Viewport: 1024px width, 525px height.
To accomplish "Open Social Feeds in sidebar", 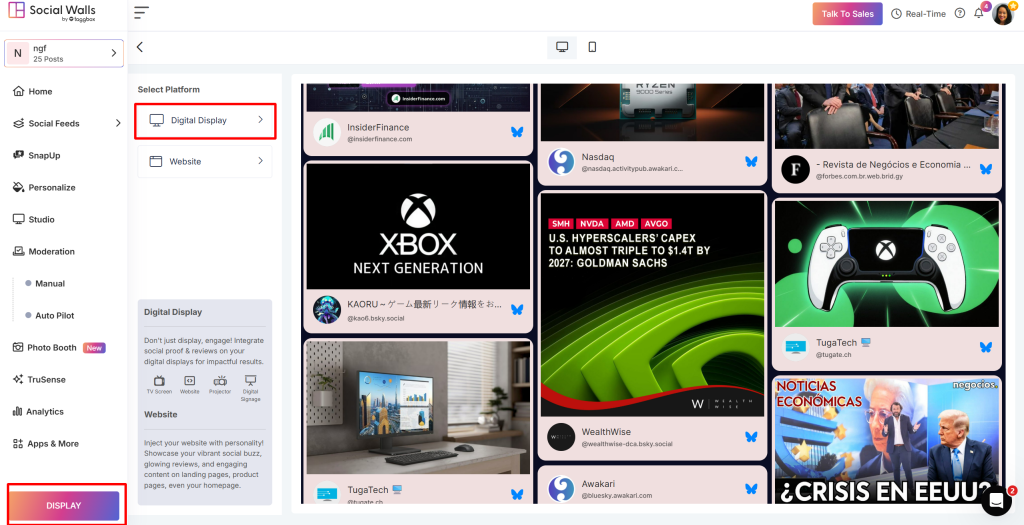I will pyautogui.click(x=46, y=123).
